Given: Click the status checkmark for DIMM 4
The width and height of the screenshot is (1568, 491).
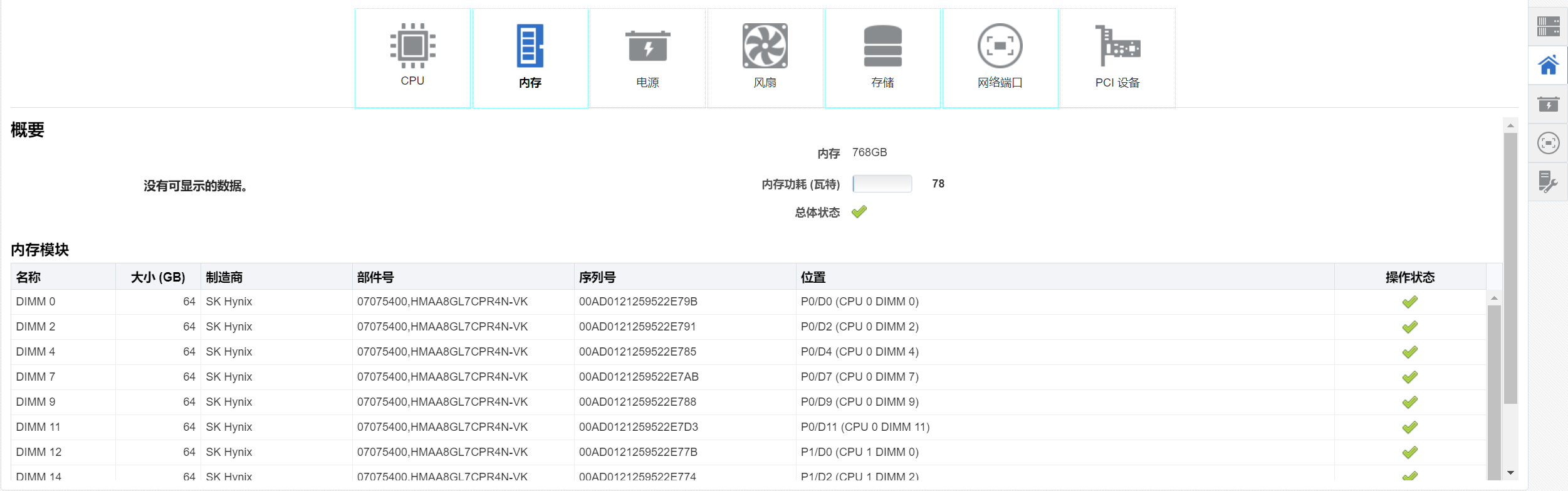Looking at the screenshot, I should [x=1410, y=352].
